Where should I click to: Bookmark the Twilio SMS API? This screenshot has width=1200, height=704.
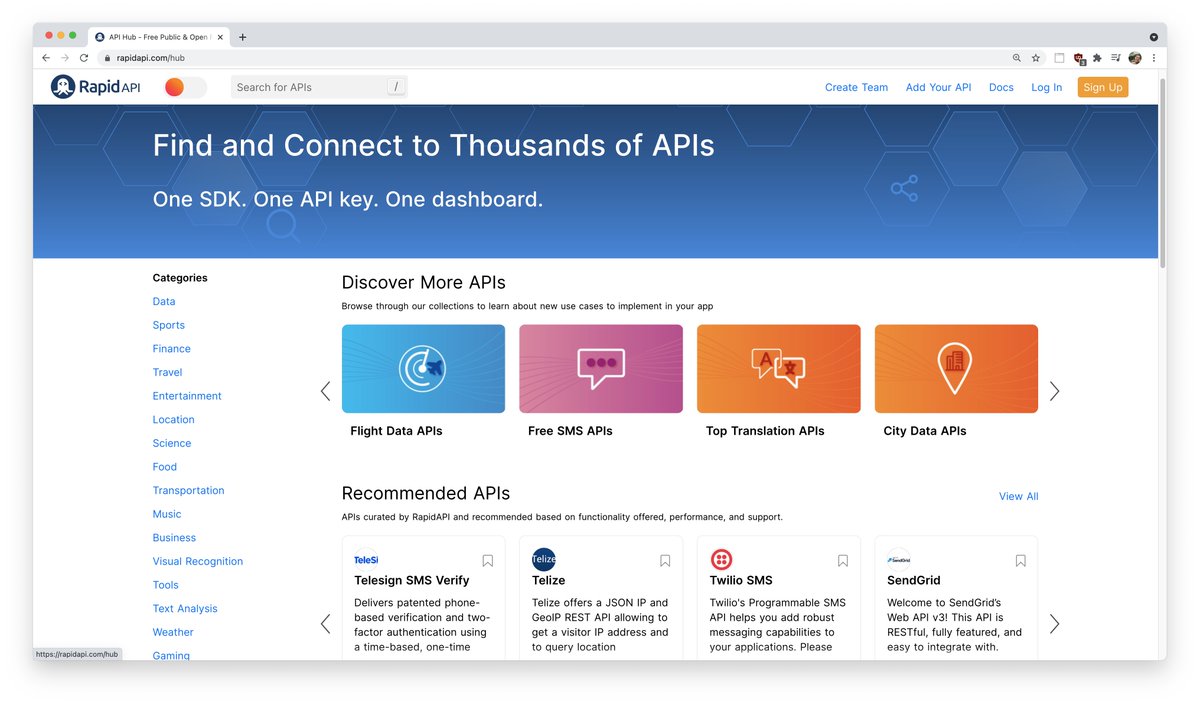(x=843, y=561)
